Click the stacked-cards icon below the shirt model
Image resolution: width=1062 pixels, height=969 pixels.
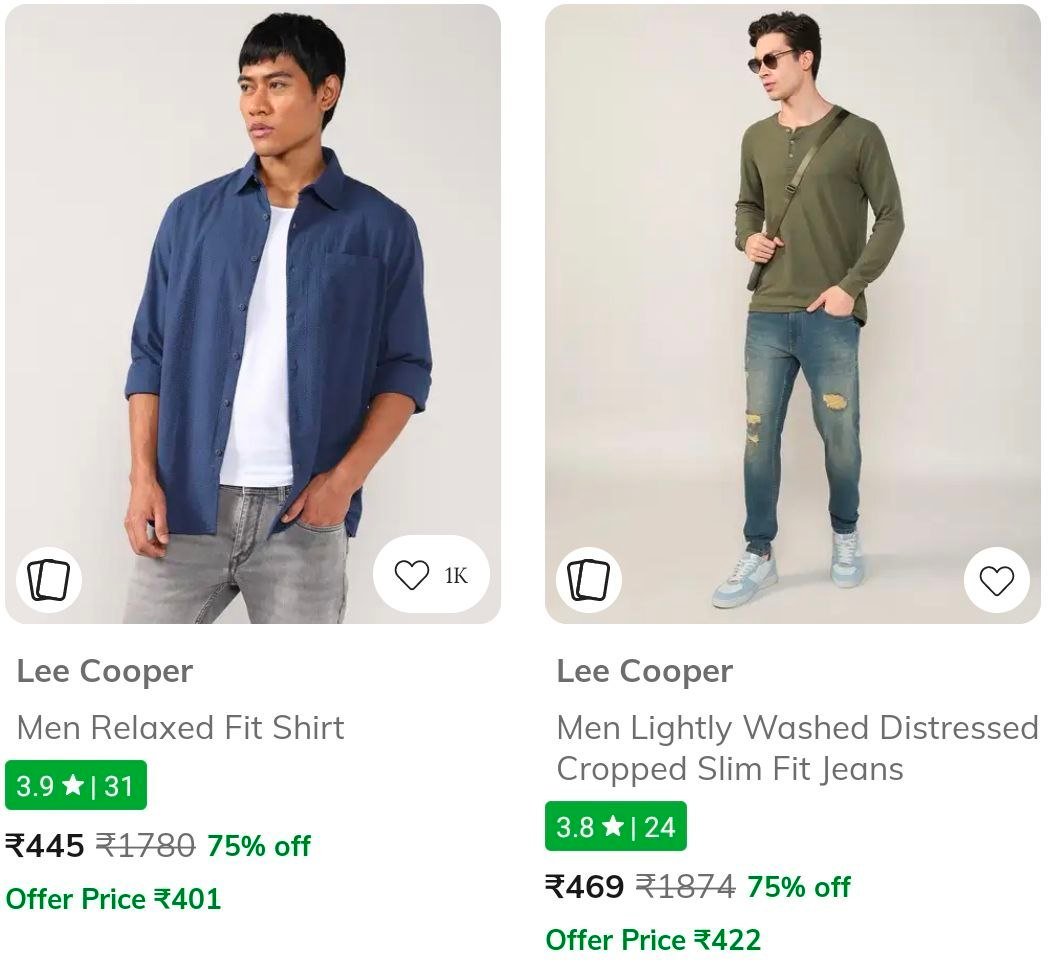[x=48, y=578]
